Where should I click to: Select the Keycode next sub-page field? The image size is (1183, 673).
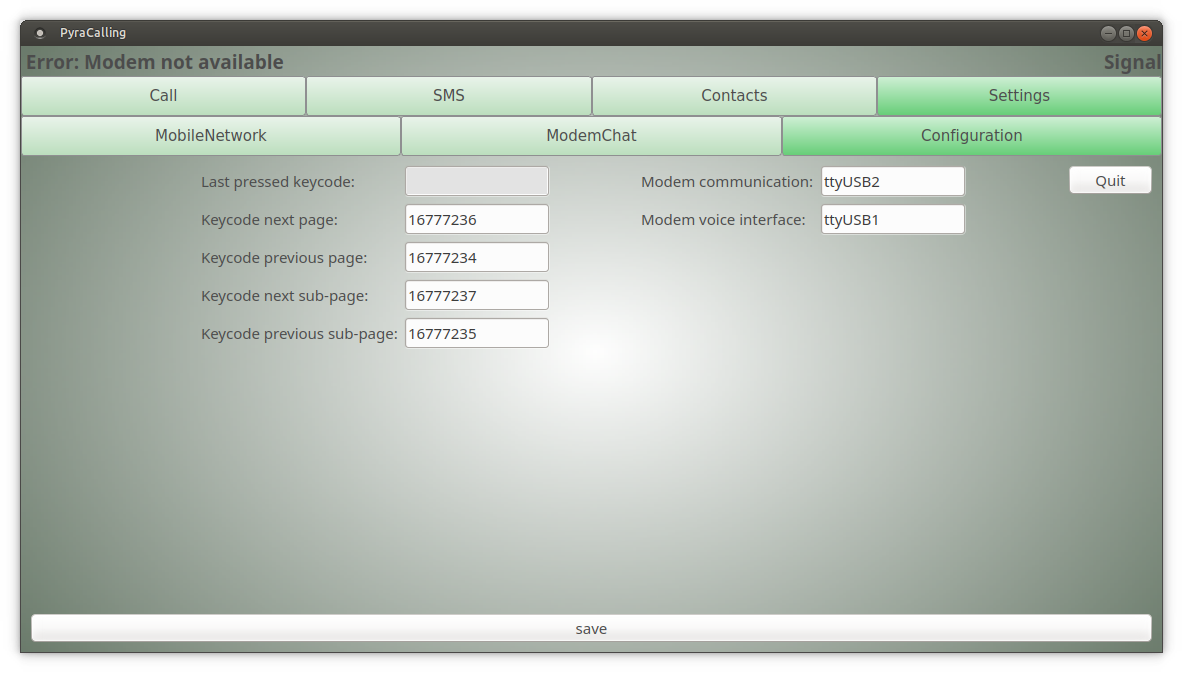tap(477, 296)
